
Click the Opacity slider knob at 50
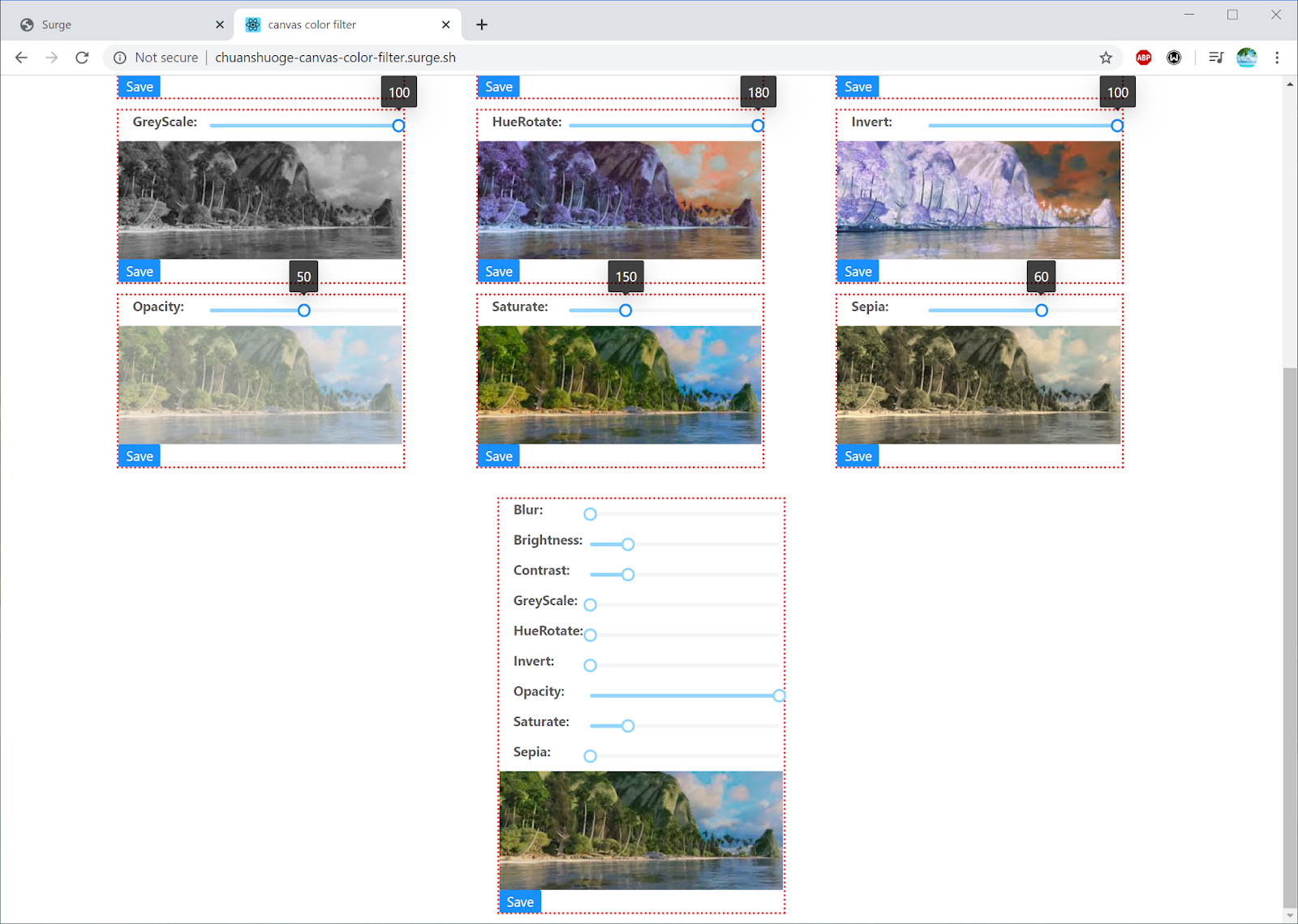[x=304, y=310]
